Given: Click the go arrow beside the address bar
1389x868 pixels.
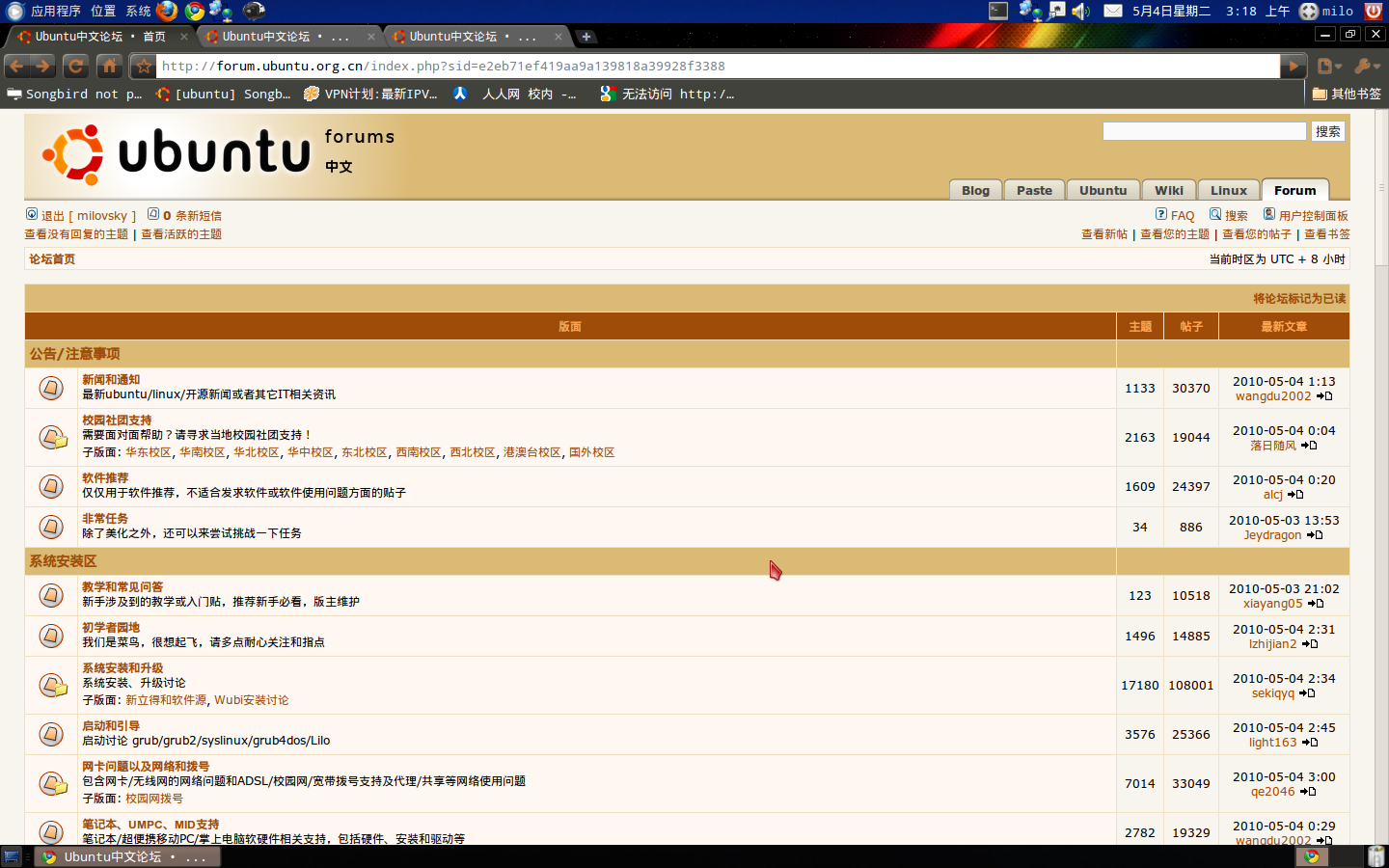Looking at the screenshot, I should tap(1294, 66).
